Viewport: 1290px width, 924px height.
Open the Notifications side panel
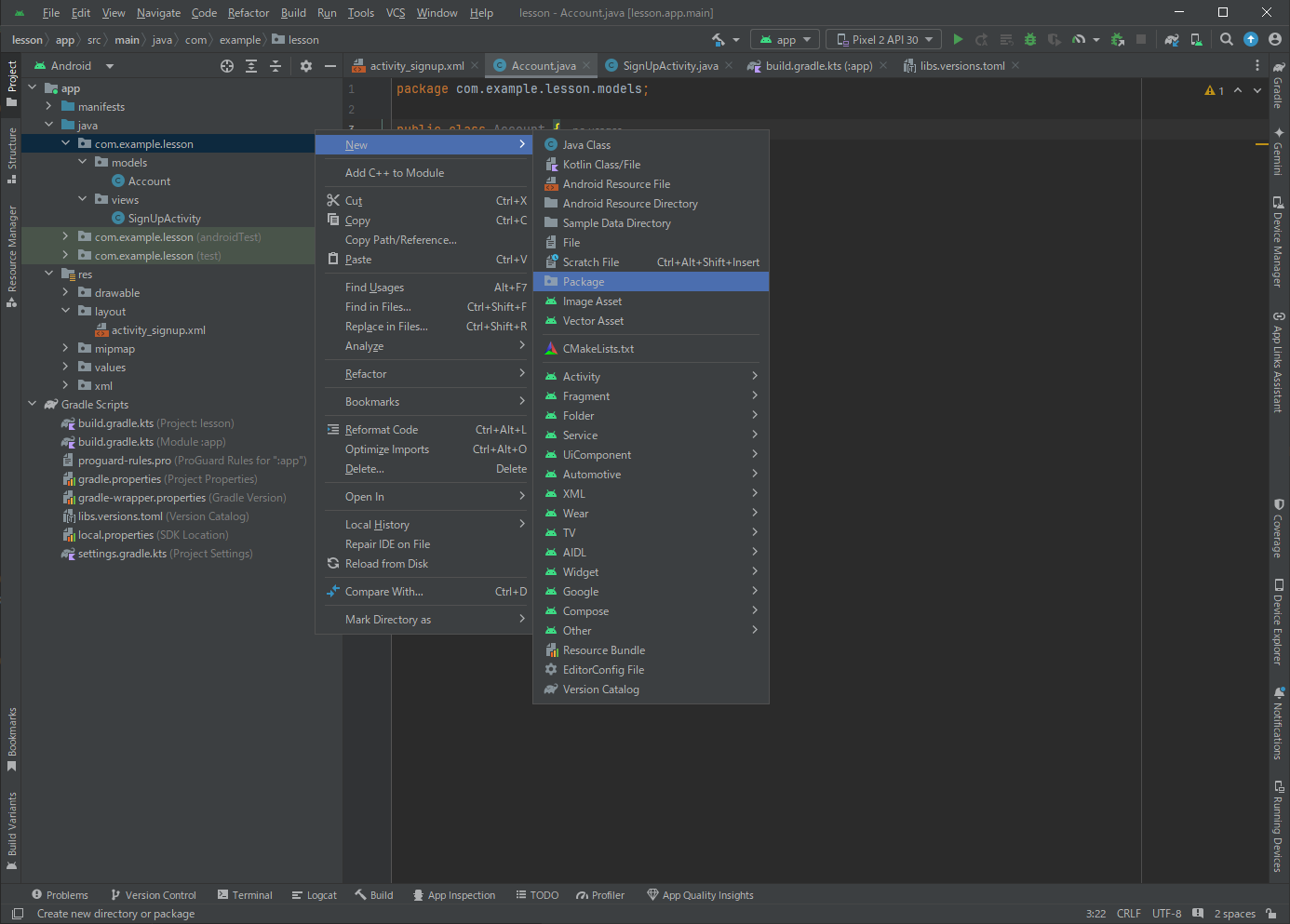point(1279,723)
